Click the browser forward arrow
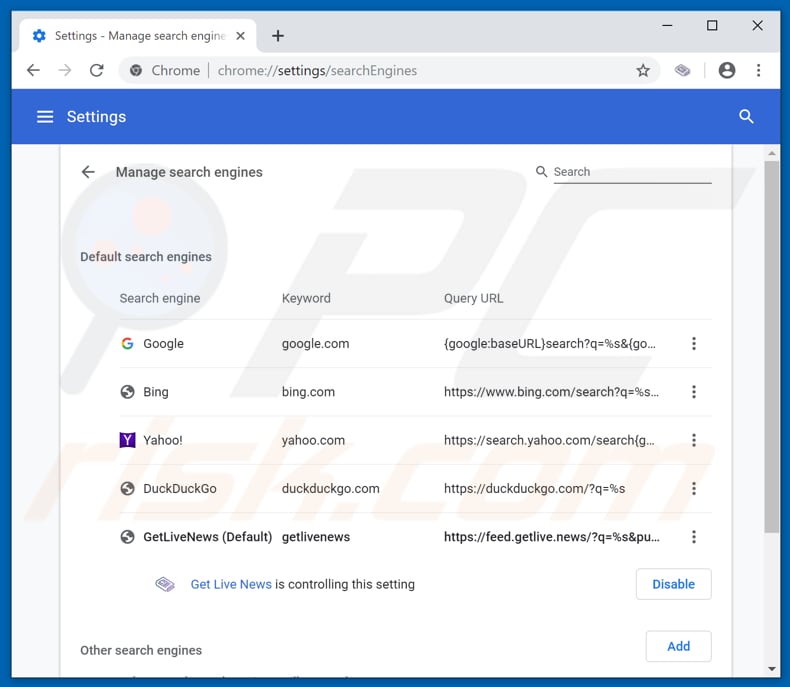Image resolution: width=790 pixels, height=687 pixels. tap(65, 71)
